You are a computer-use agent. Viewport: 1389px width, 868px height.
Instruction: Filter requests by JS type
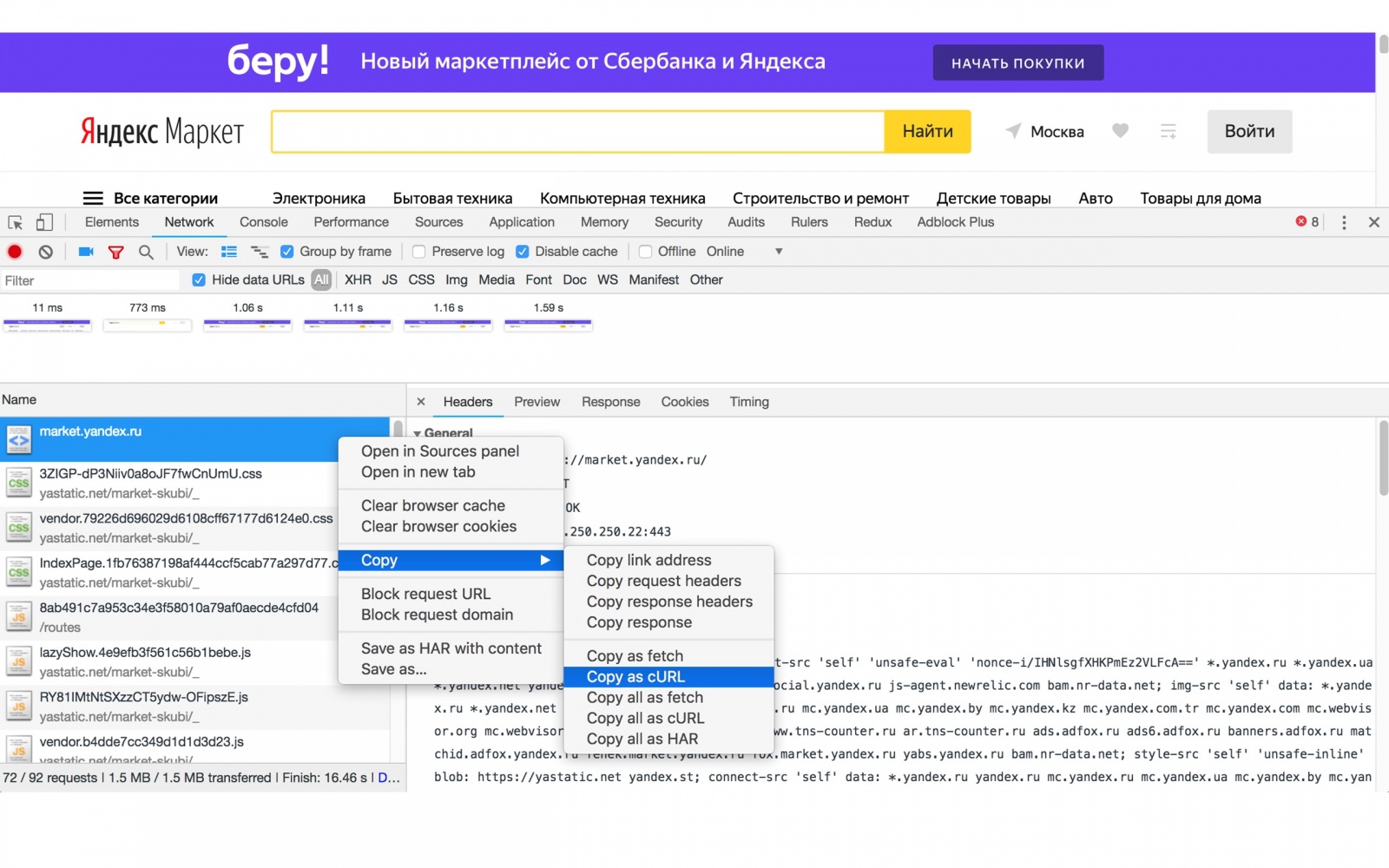pos(390,279)
